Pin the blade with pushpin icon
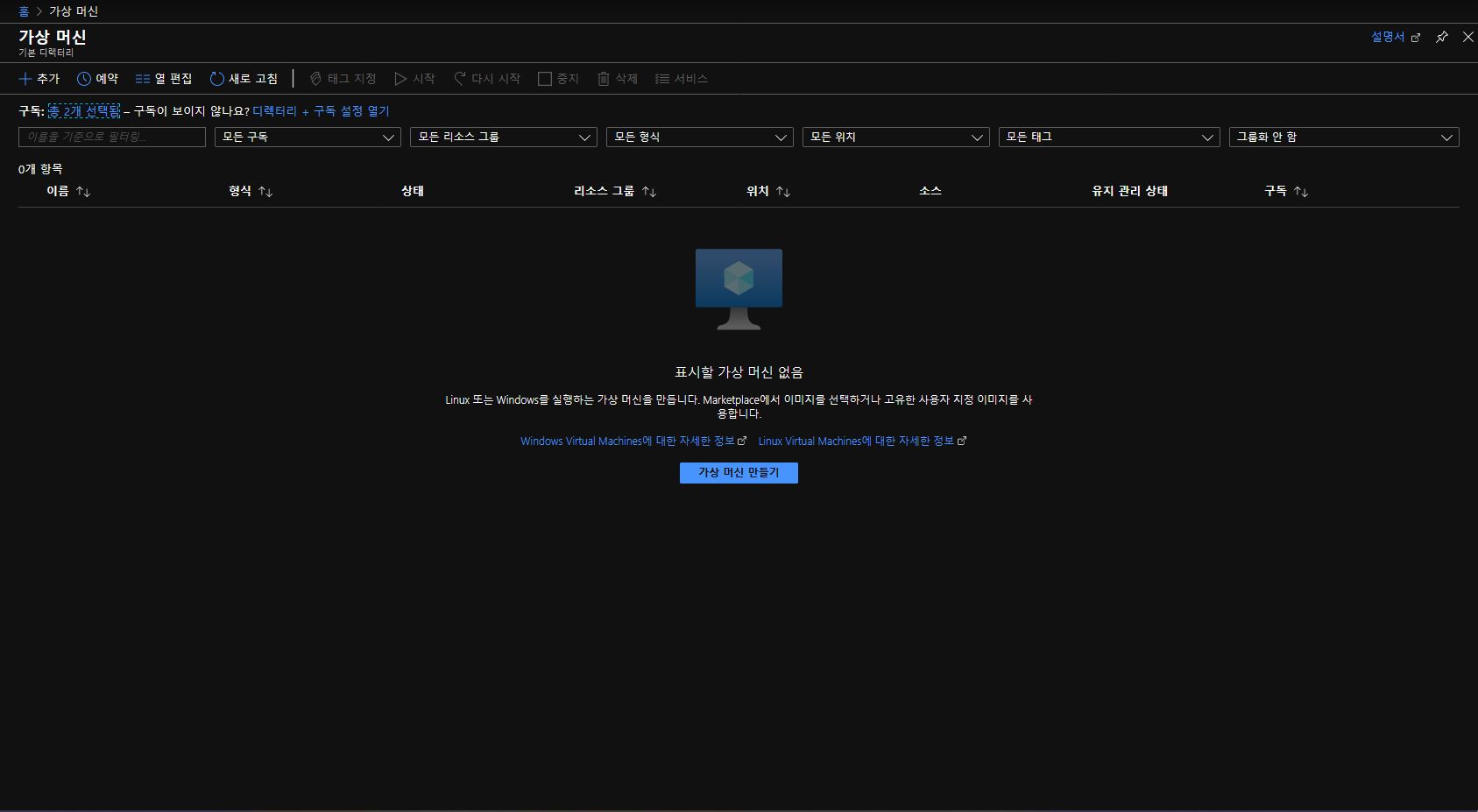 click(1441, 37)
